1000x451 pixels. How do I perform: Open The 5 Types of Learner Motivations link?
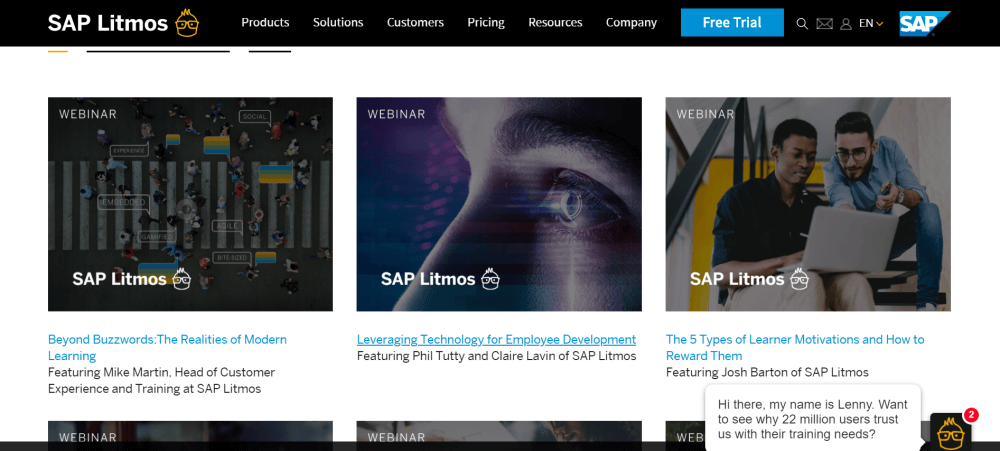(795, 340)
